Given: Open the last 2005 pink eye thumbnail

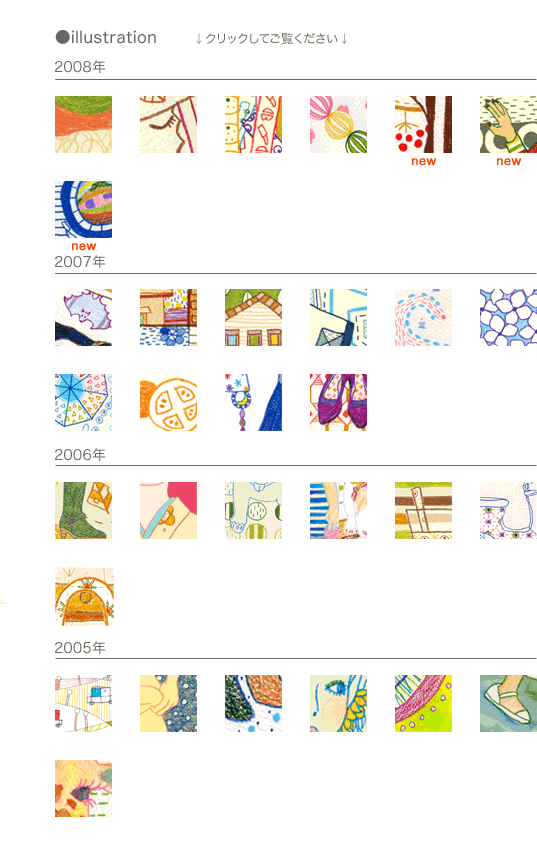Looking at the screenshot, I should pos(84,788).
